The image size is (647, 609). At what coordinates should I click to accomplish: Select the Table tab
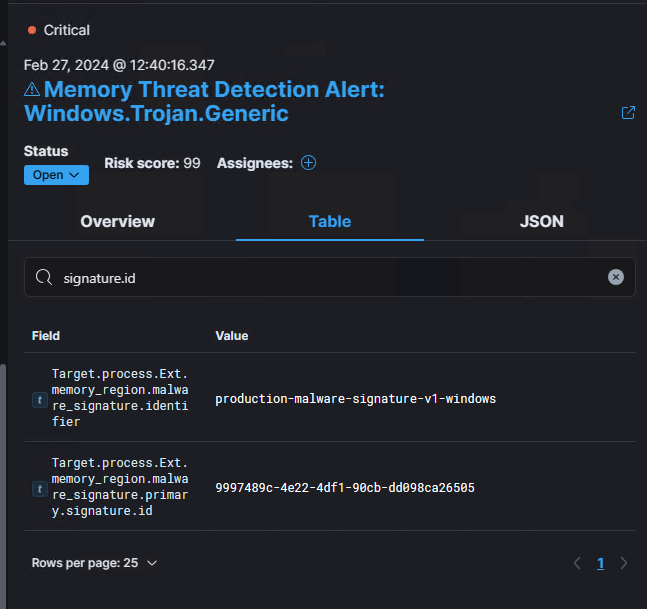click(x=329, y=221)
